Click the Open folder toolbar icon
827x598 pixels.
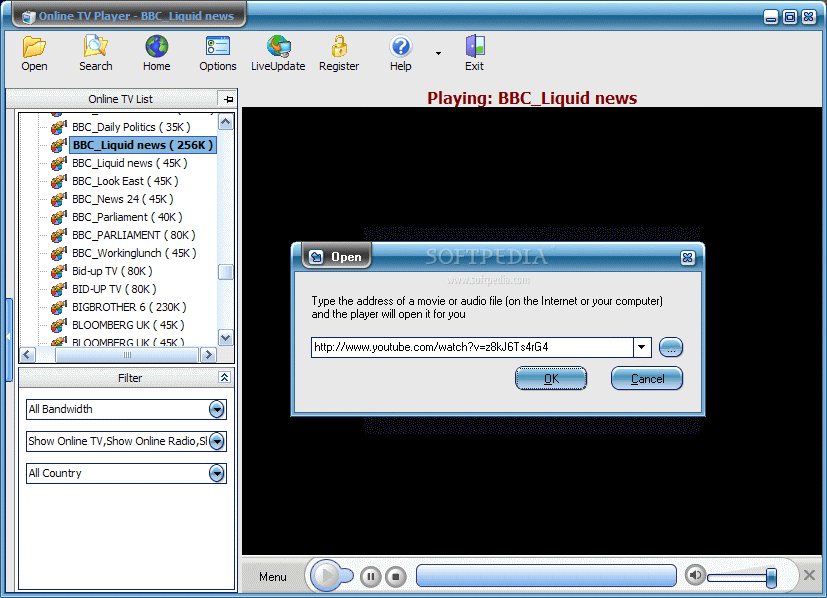[34, 53]
